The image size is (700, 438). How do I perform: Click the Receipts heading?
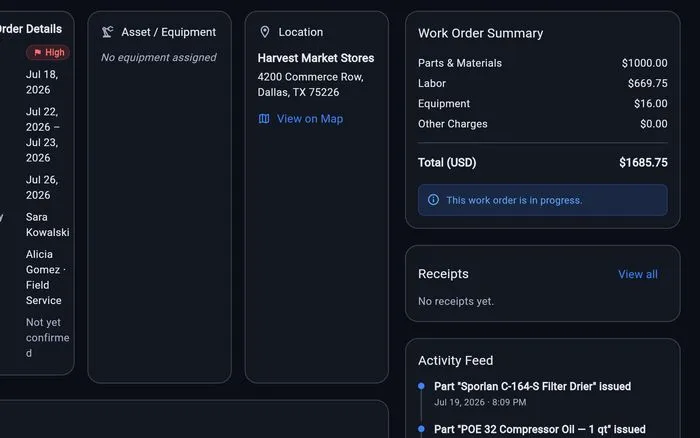pyautogui.click(x=443, y=274)
